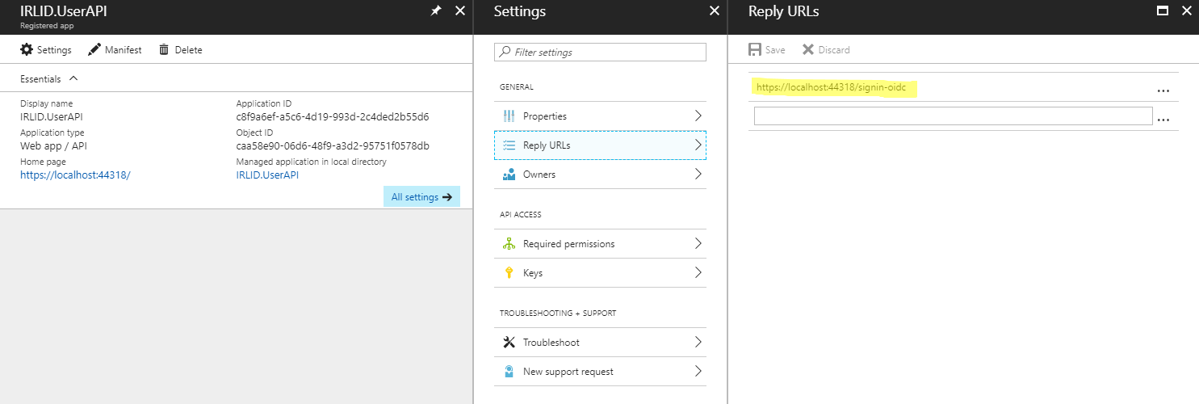
Task: Select the Object ID value
Action: [x=333, y=145]
